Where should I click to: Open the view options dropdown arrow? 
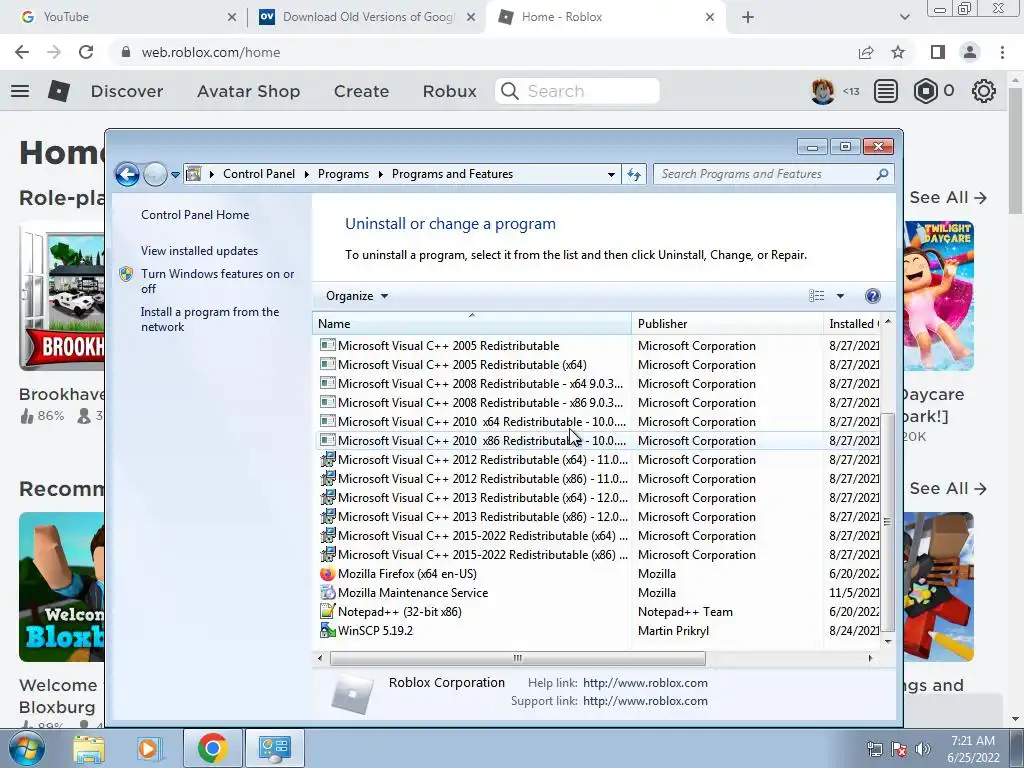[x=840, y=296]
